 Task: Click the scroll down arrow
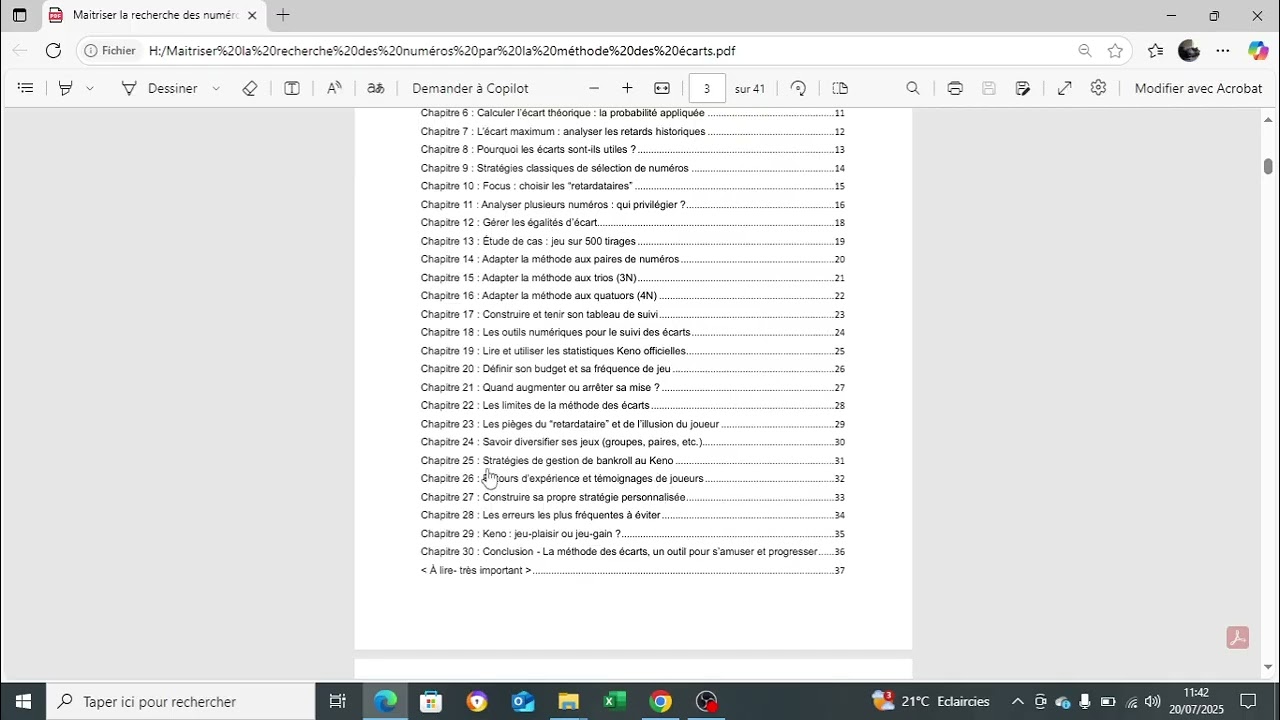coord(1268,667)
